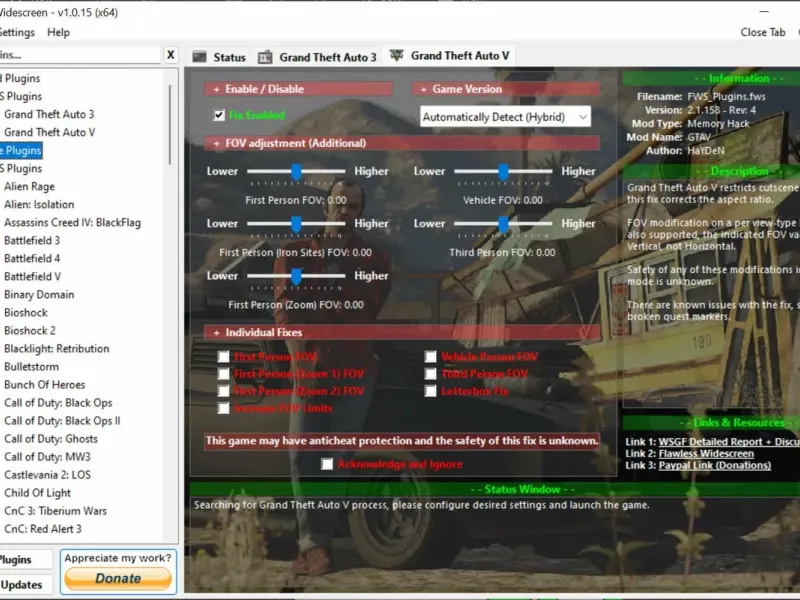Open the Flawless Widescreen link

[x=706, y=454]
